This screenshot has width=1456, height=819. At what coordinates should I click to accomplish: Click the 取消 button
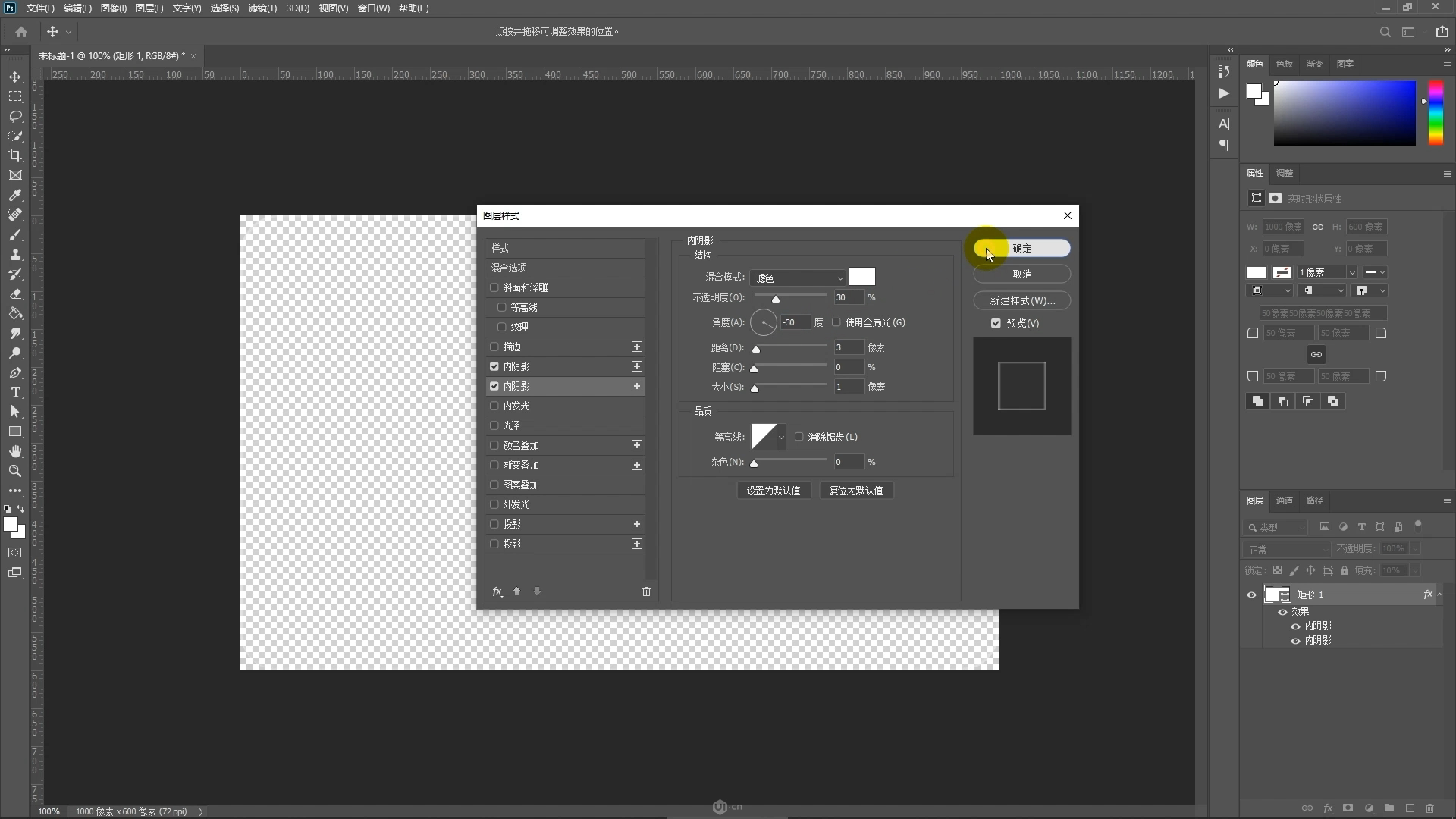coord(1021,274)
